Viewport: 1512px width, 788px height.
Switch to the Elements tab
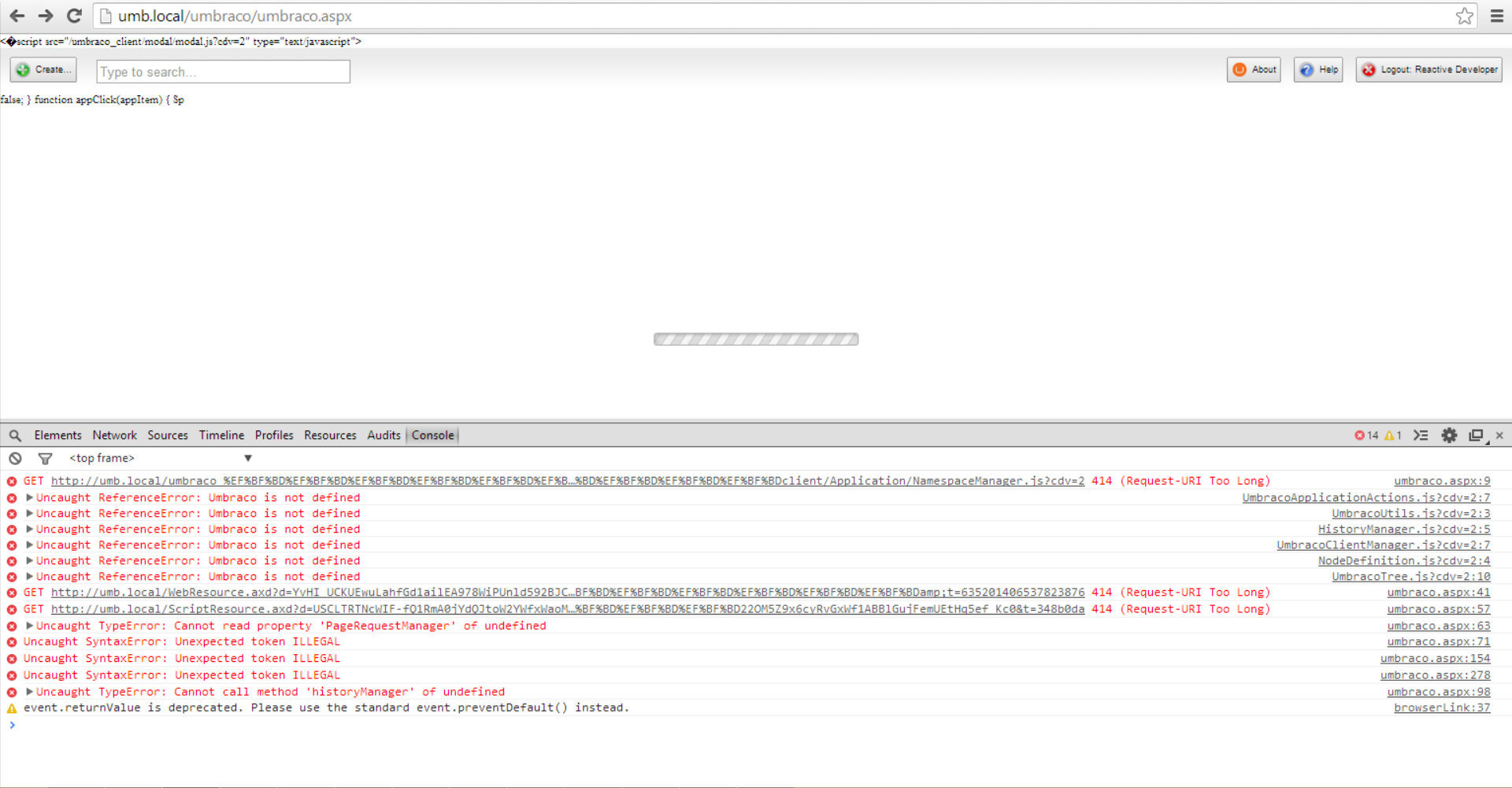57,435
